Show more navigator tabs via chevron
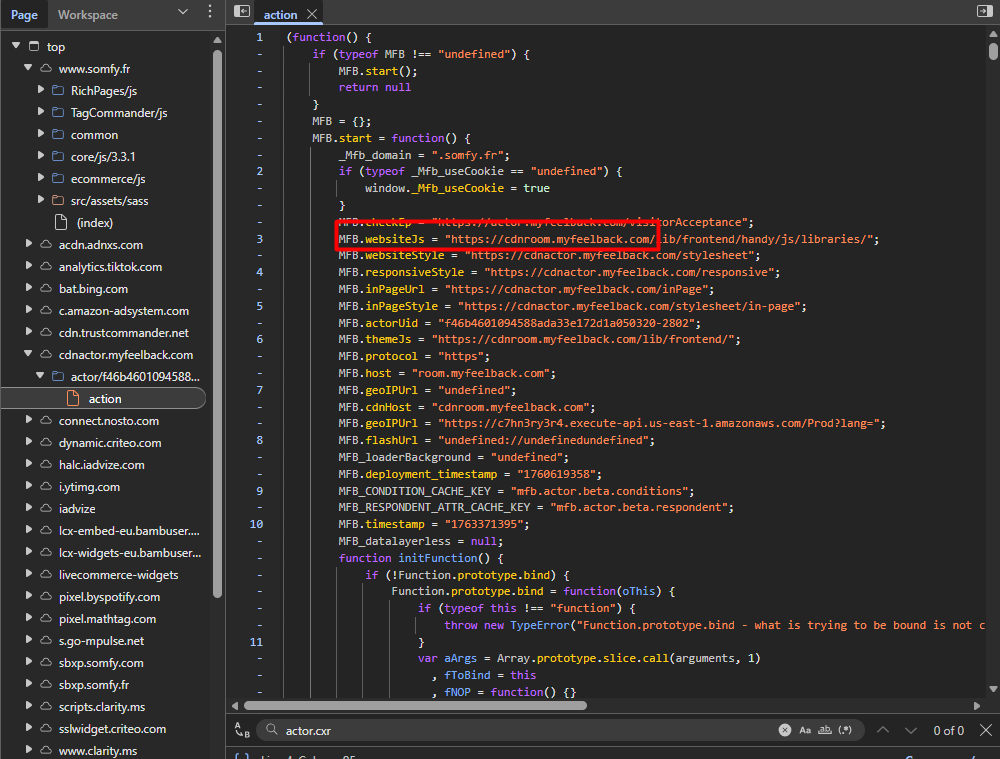 182,12
